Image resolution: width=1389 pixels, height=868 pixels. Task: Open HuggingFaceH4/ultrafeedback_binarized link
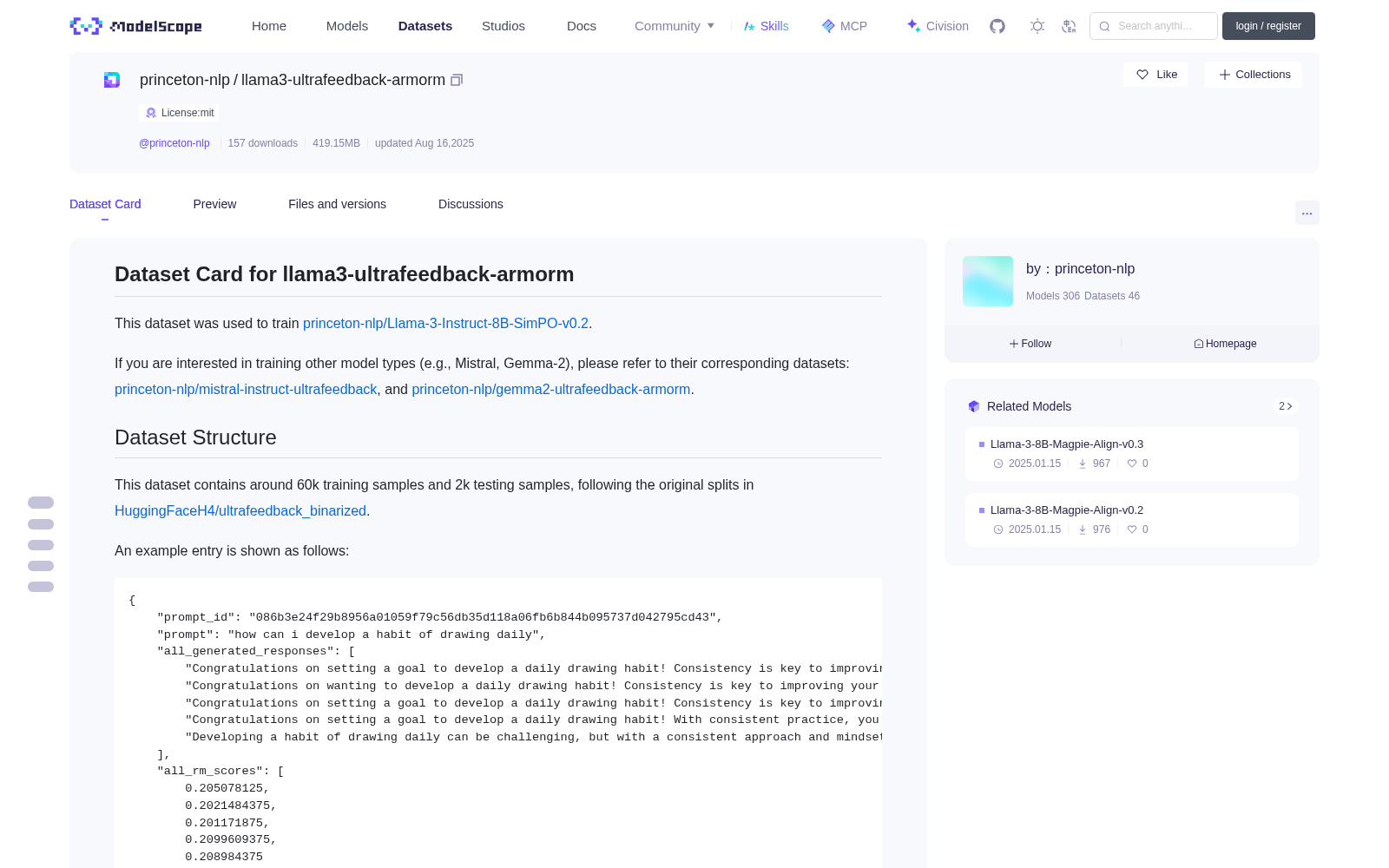(240, 510)
